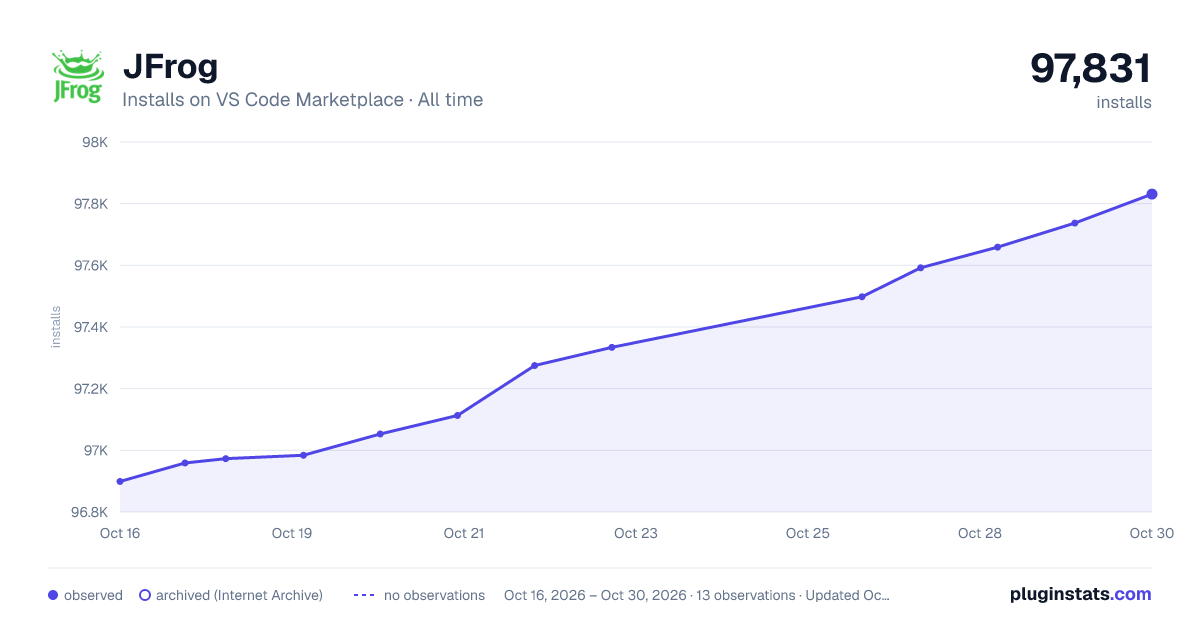Click the vertical 'installs' axis title
Screen dimensions: 1200x630
(x=56, y=327)
